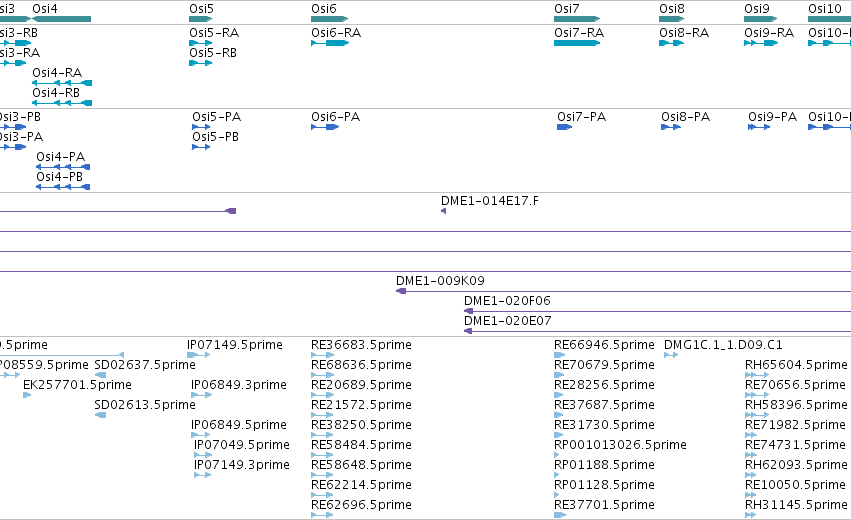Select the RE21572.5prime EST label

361,405
